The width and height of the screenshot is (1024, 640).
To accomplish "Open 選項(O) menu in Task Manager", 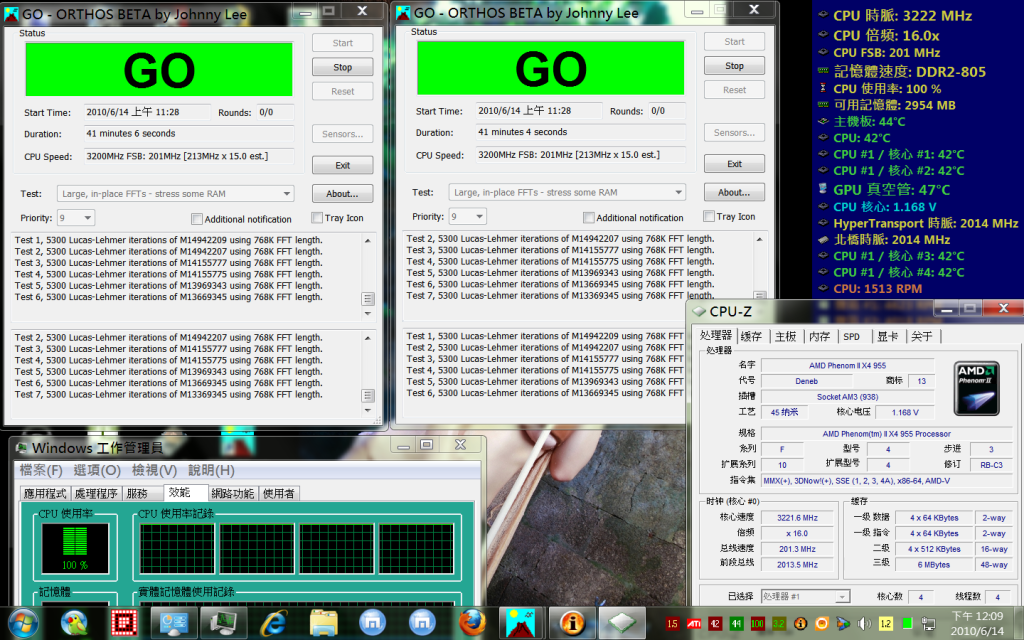I will point(97,470).
